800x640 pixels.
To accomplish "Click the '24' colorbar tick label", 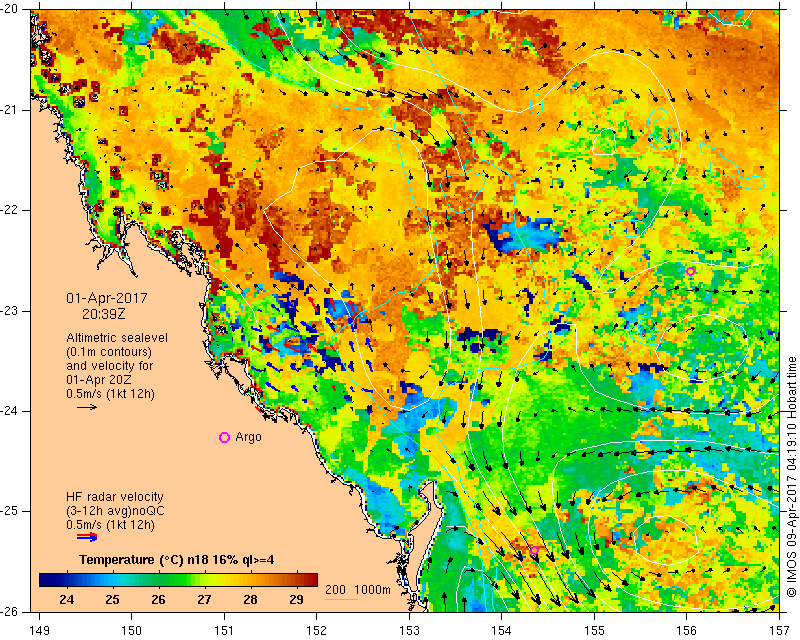I will 66,599.
